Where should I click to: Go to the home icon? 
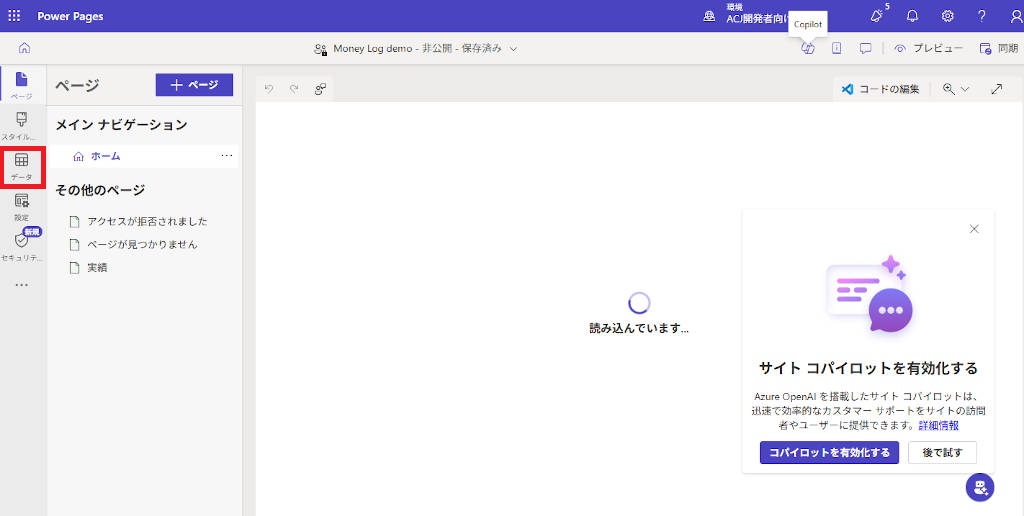[24, 48]
